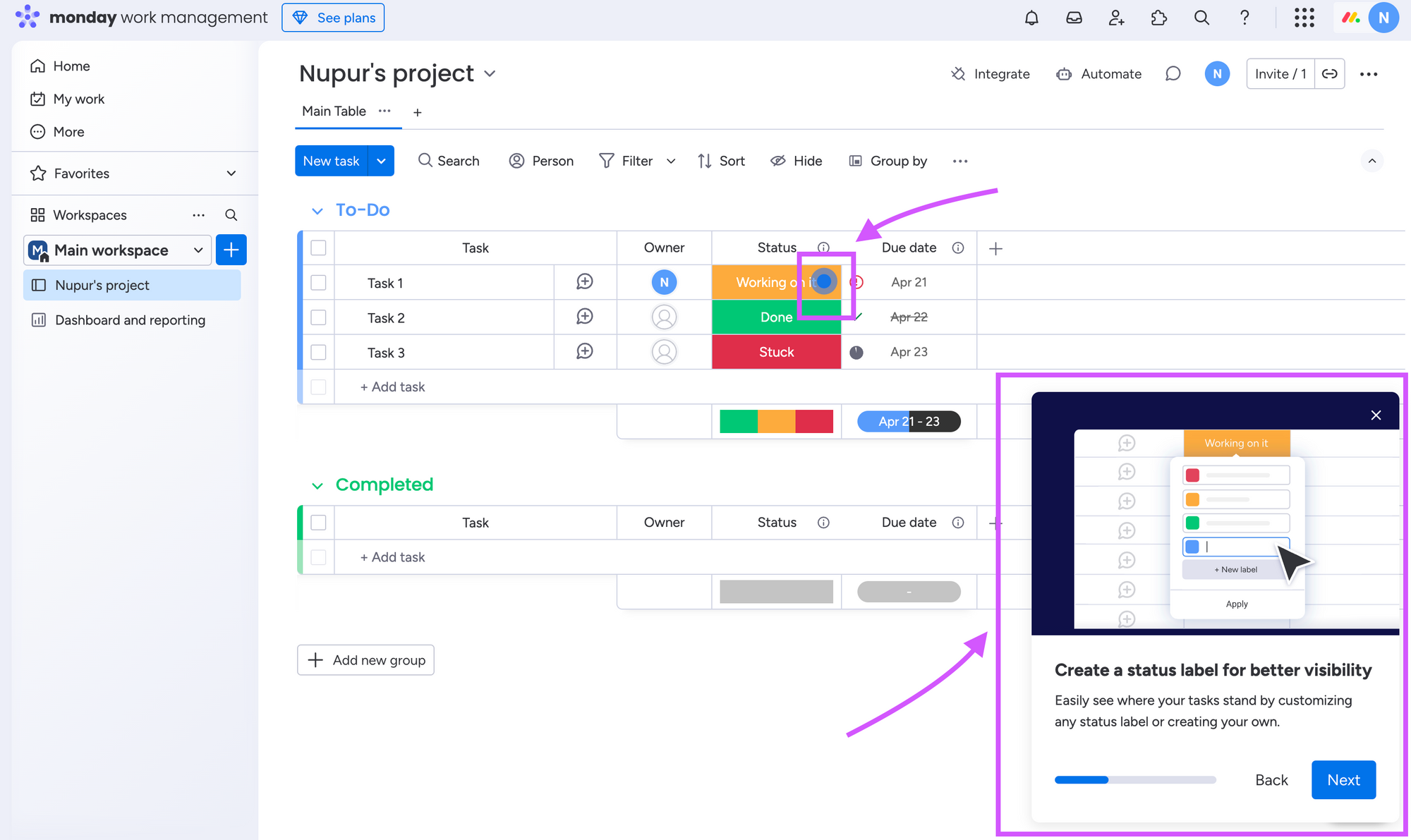Check the Task 3 checkbox
The image size is (1411, 840).
coord(318,352)
